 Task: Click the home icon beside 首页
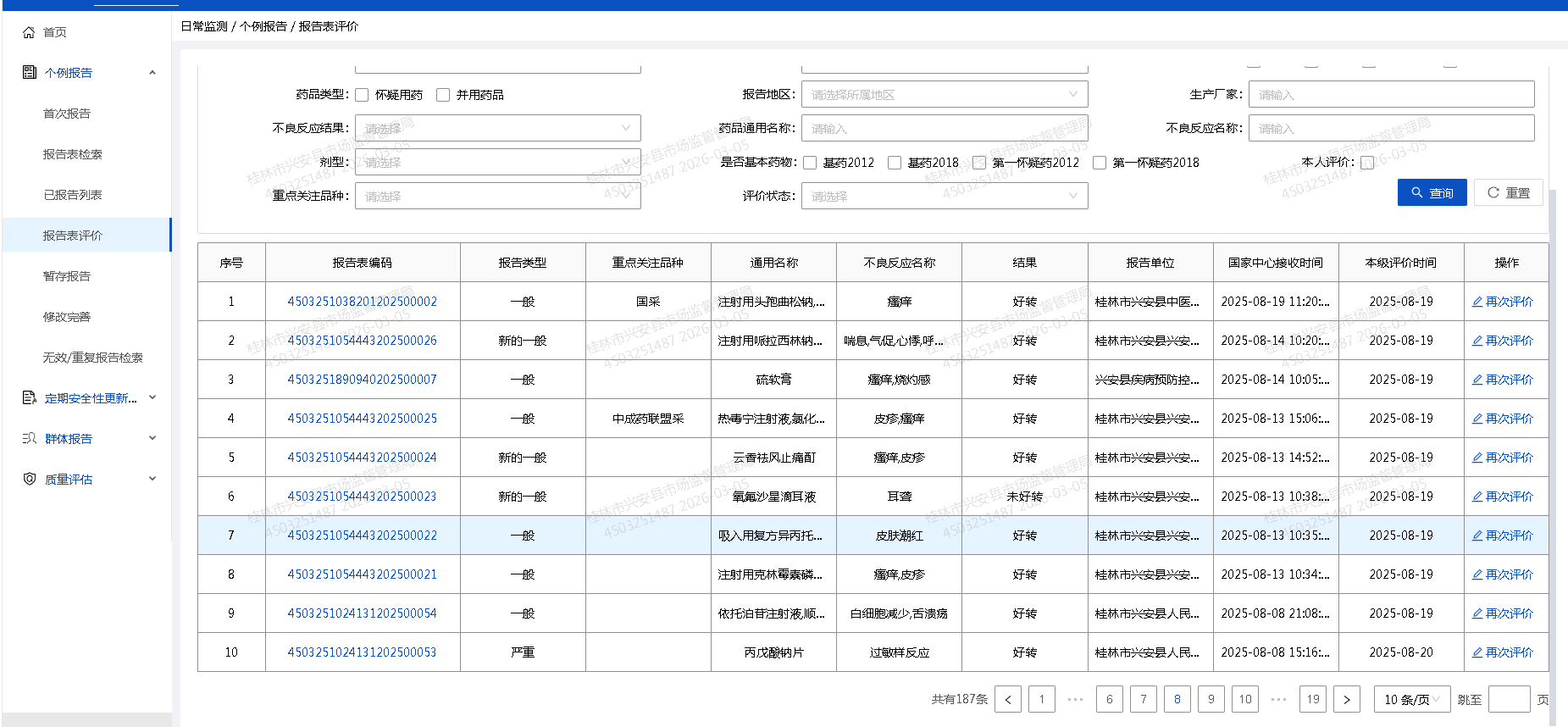tap(29, 32)
